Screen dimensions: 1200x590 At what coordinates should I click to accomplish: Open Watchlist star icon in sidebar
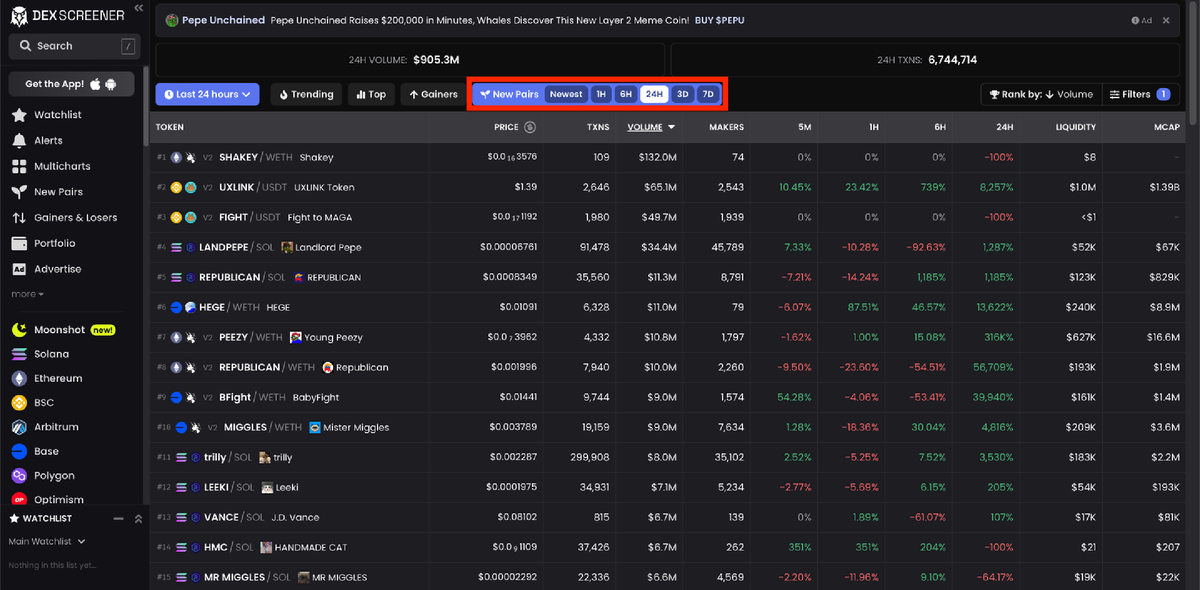[x=19, y=115]
